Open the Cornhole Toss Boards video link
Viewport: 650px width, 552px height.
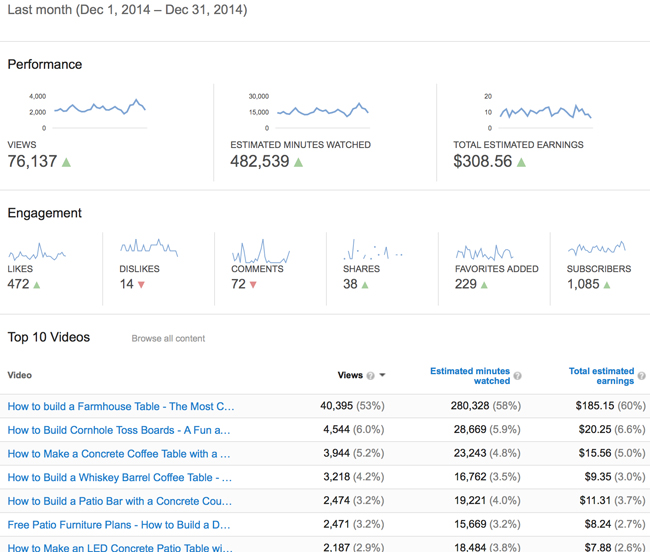pyautogui.click(x=119, y=430)
